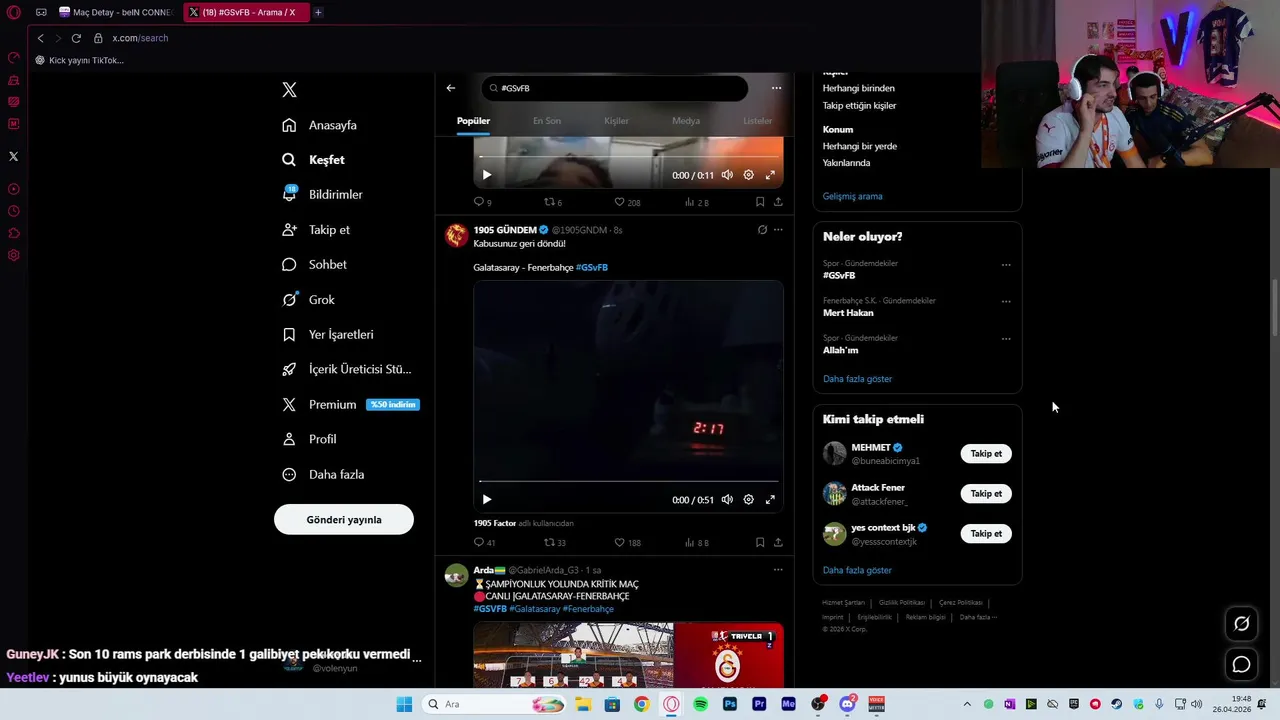Reply to the 1905 GÜNDEM post
The width and height of the screenshot is (1280, 720).
(x=485, y=542)
